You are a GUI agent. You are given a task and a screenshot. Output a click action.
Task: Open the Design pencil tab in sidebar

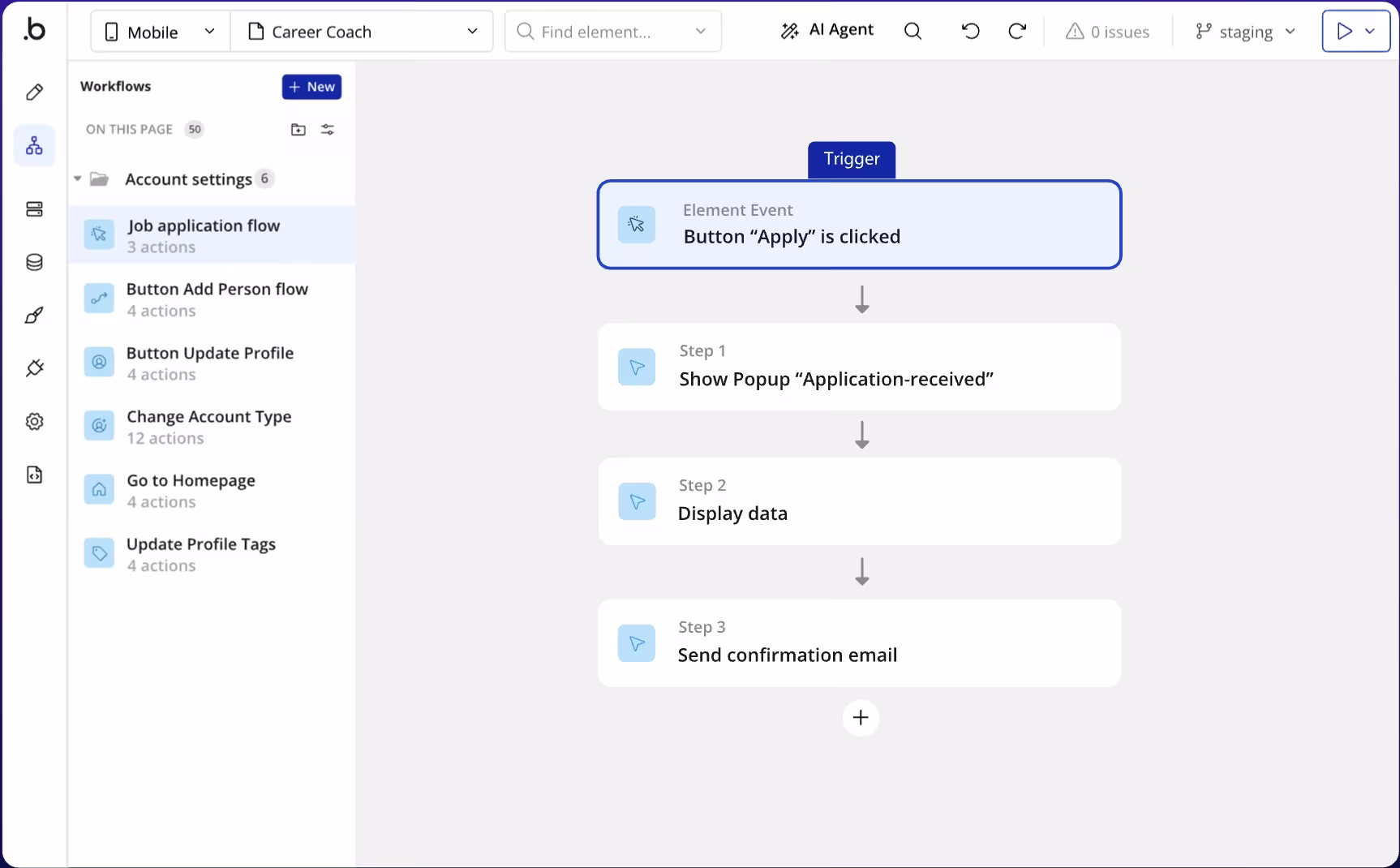[x=34, y=92]
